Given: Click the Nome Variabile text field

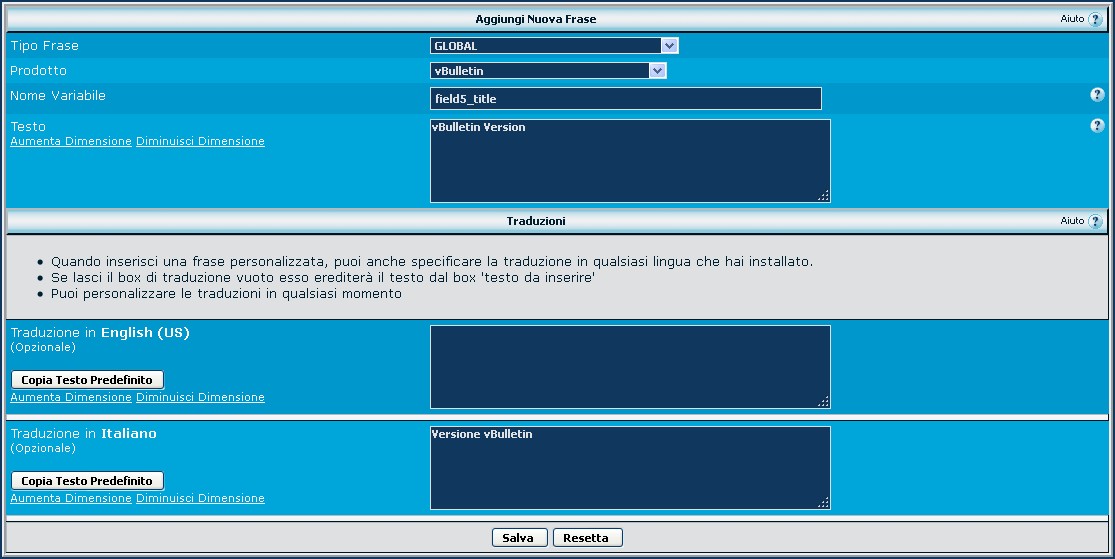Looking at the screenshot, I should coord(625,98).
